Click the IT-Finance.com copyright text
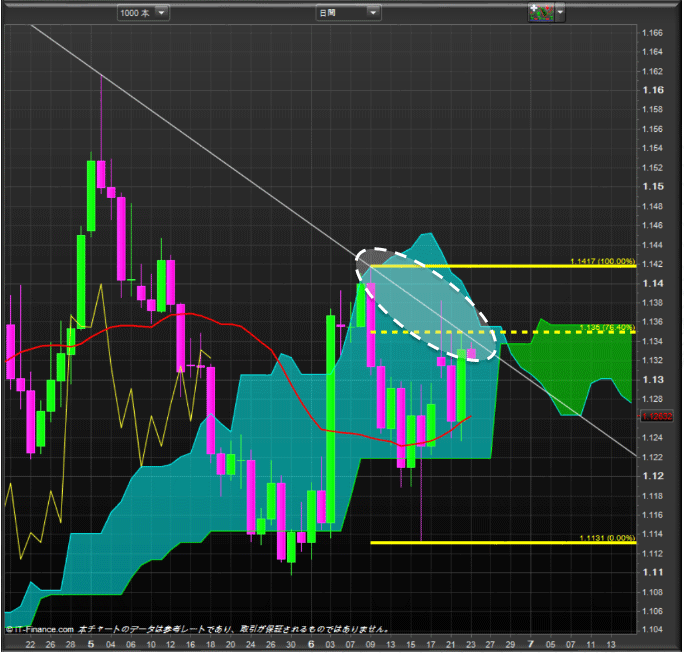684x653 pixels. pos(40,629)
